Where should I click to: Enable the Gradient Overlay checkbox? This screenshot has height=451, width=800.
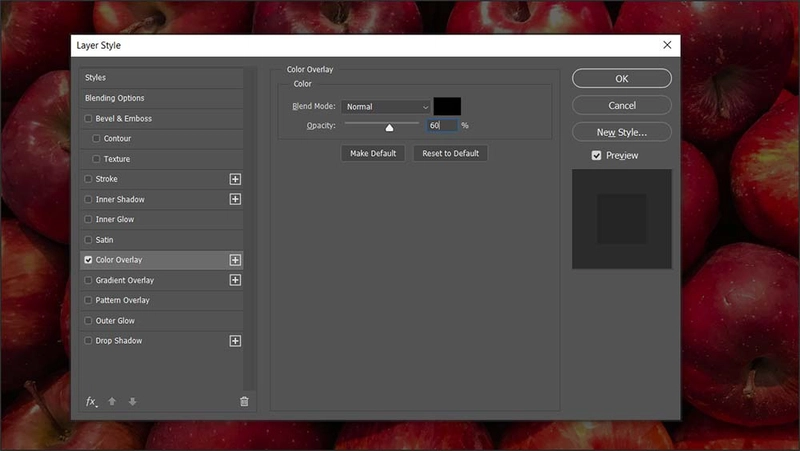pyautogui.click(x=88, y=280)
